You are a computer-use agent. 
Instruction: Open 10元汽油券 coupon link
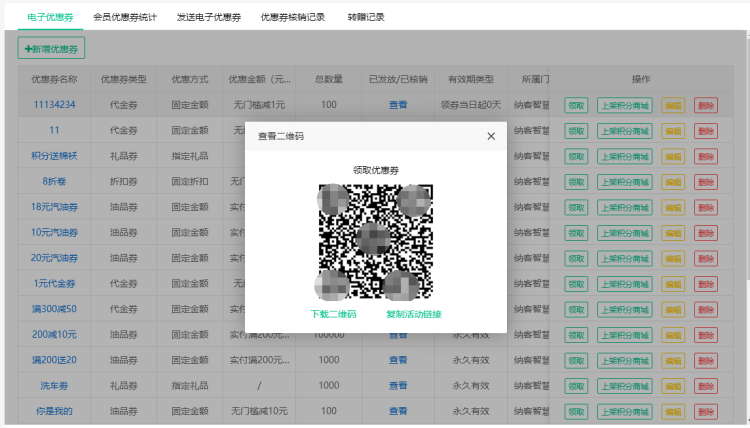click(x=54, y=232)
